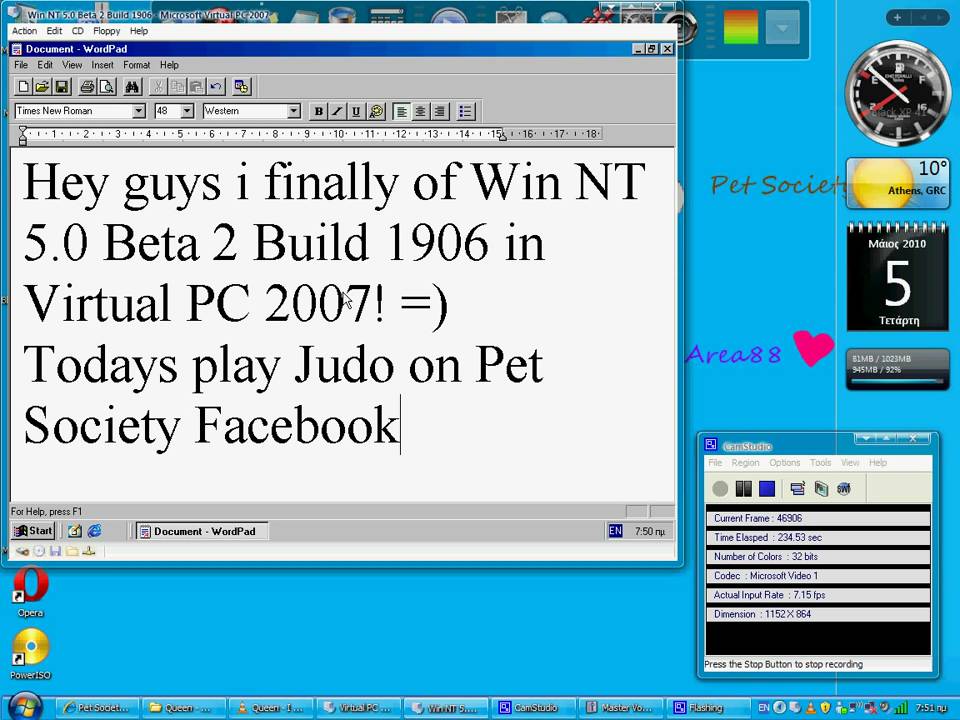
Task: Open WordPad File menu
Action: coord(21,65)
